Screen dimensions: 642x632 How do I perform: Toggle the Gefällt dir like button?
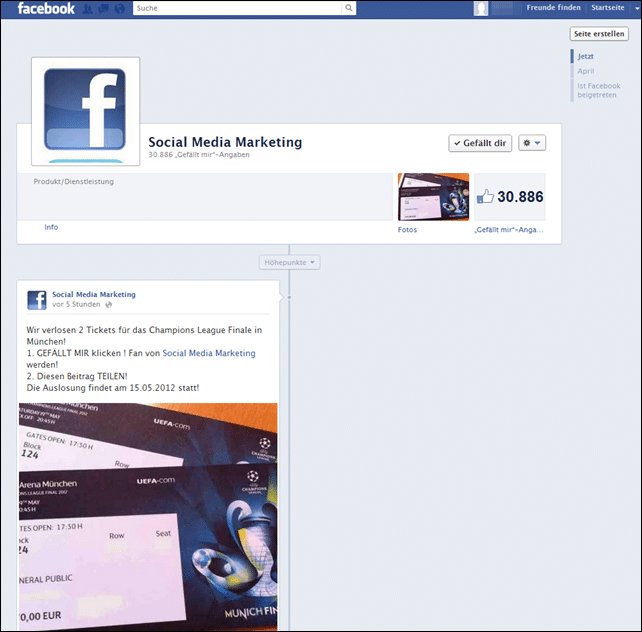tap(480, 143)
